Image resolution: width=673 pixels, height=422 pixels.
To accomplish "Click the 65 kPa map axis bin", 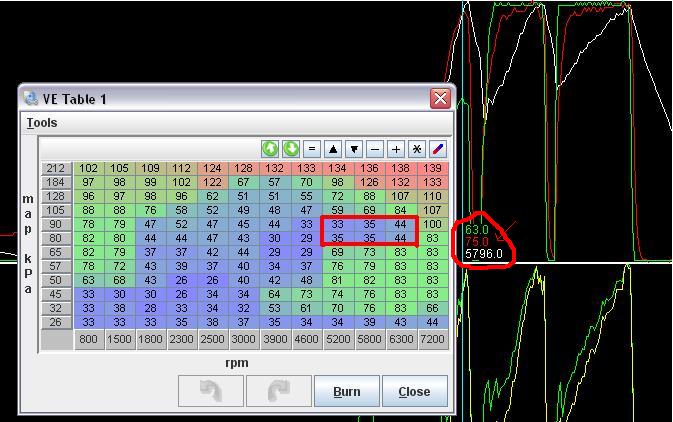I will pos(56,252).
